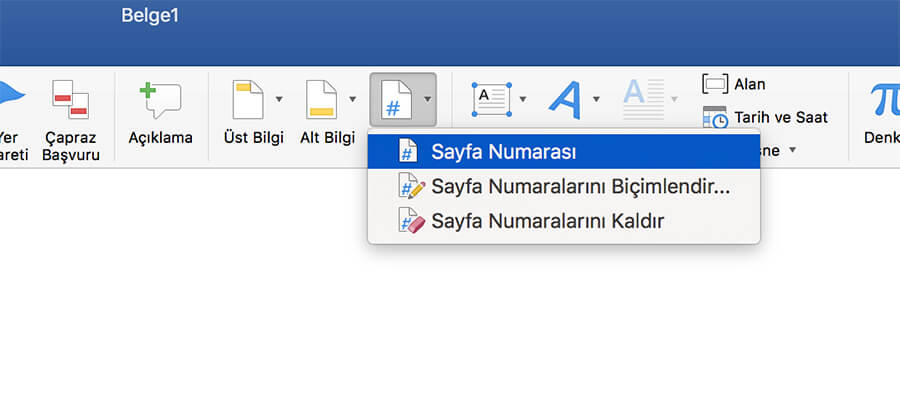
Task: Open the text box dropdown arrow
Action: (x=523, y=99)
